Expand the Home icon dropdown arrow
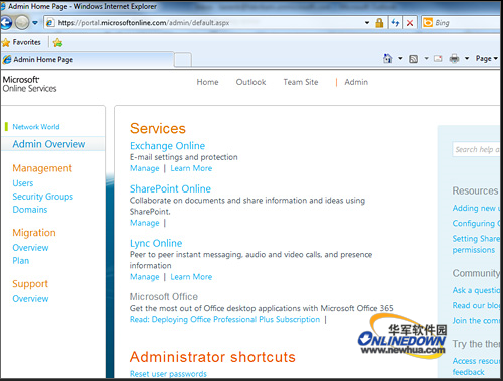This screenshot has width=503, height=381. [x=400, y=59]
